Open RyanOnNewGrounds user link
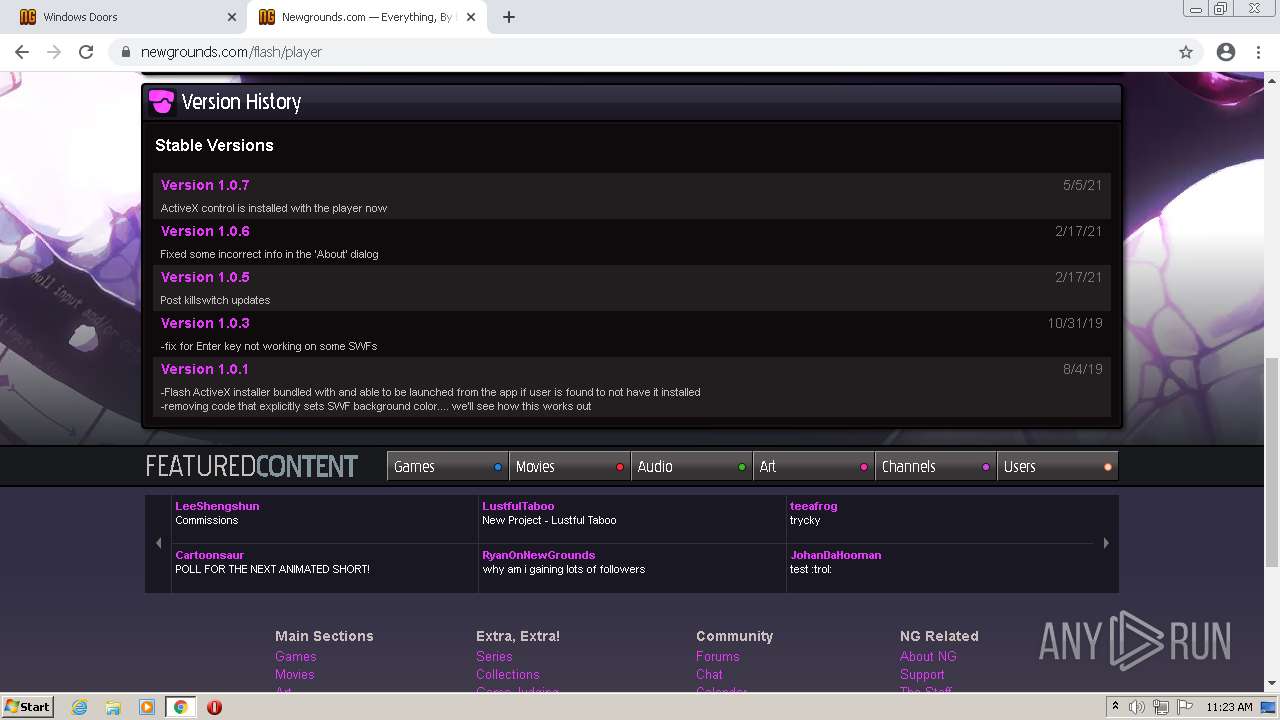The image size is (1280, 720). click(x=538, y=555)
